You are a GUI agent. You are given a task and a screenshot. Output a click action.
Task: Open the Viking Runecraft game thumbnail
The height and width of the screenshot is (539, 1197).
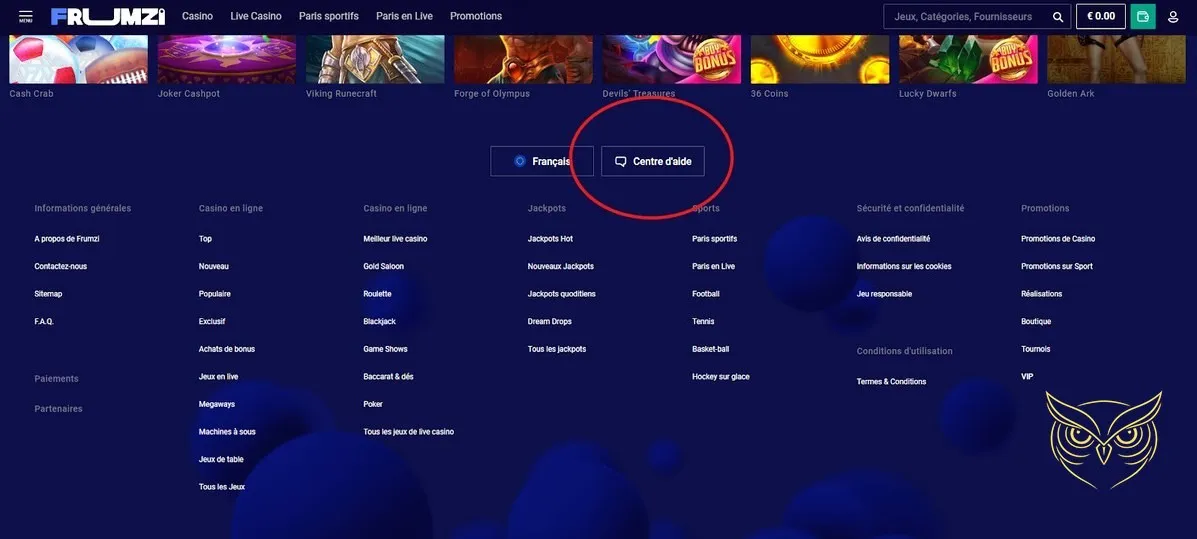(375, 60)
